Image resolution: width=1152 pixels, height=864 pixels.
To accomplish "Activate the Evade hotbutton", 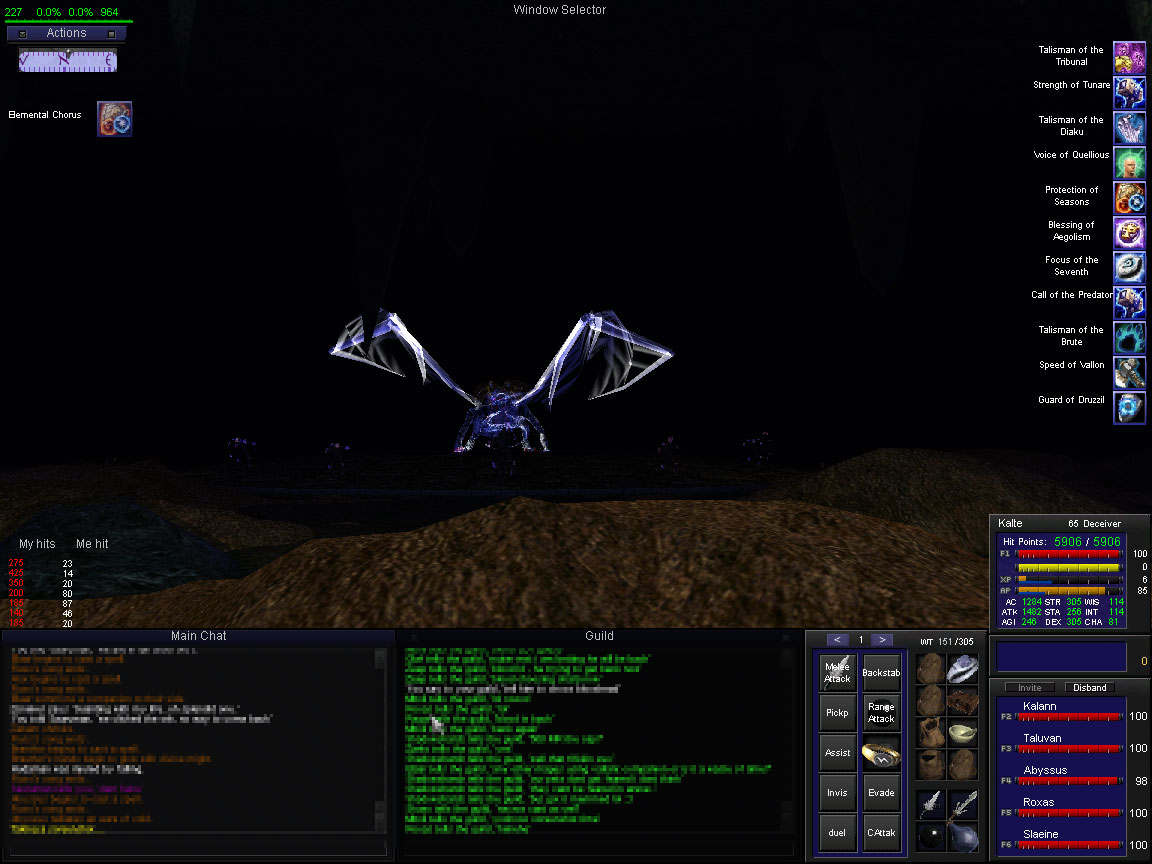I will click(881, 793).
